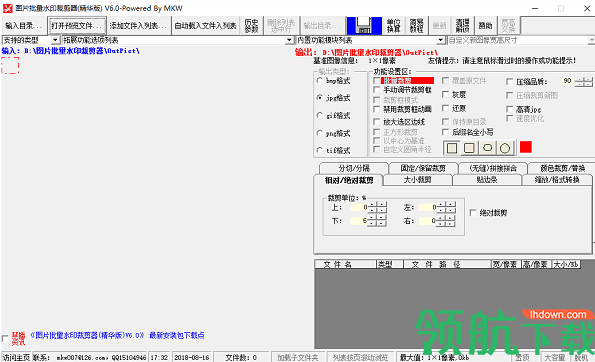The width and height of the screenshot is (595, 362).
Task: Click the 宽/像素 column header
Action: [506, 264]
